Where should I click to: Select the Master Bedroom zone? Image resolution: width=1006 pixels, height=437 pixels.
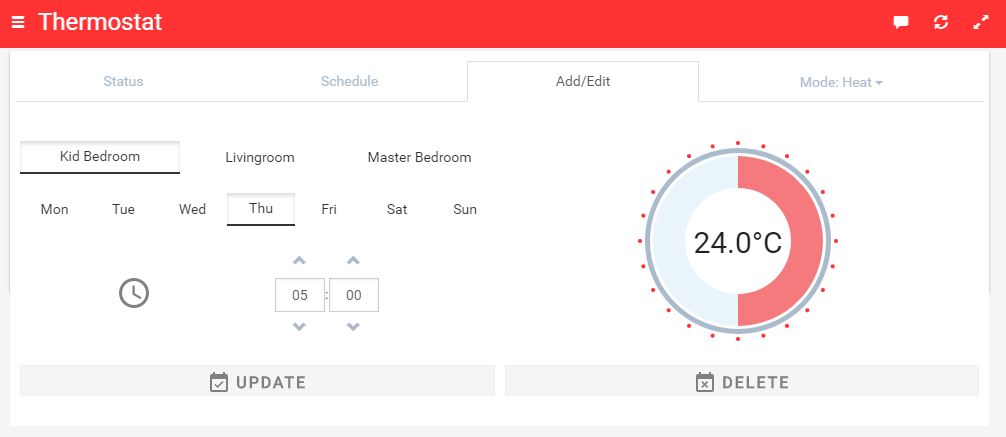pyautogui.click(x=419, y=158)
